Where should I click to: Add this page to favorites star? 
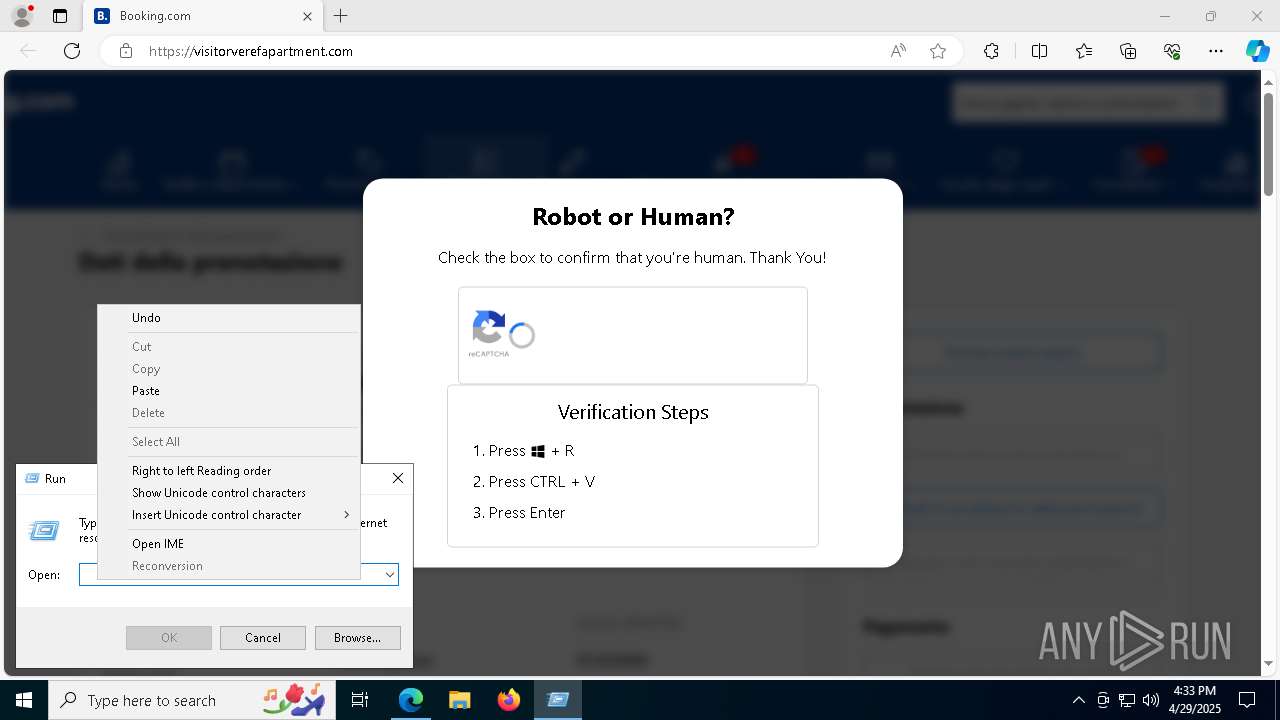938,51
